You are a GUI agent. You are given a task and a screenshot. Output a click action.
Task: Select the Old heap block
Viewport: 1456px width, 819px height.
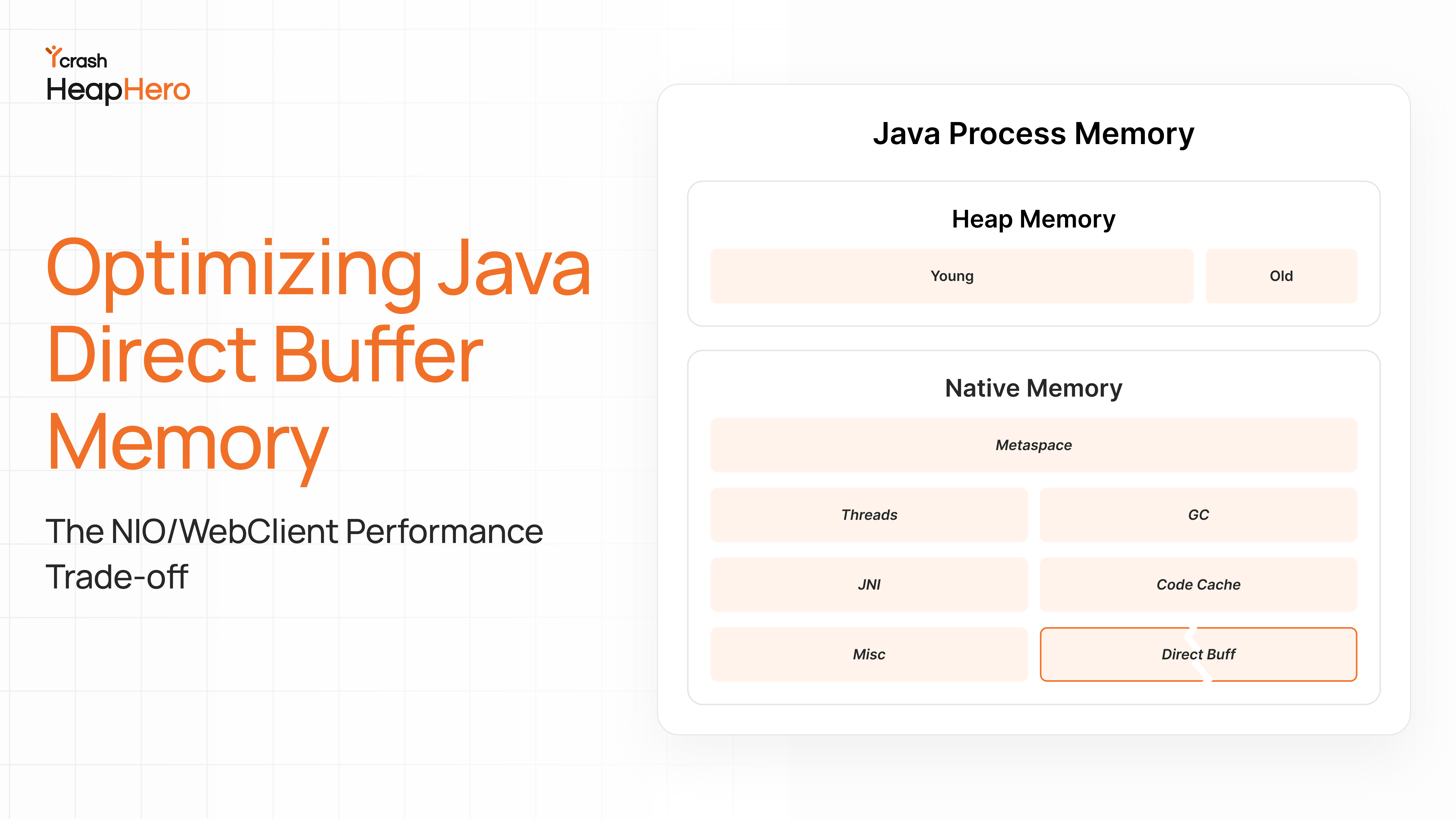point(1281,276)
